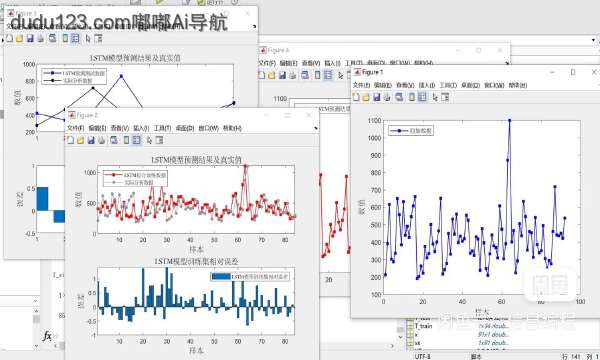Image resolution: width=600 pixels, height=360 pixels.
Task: Click dock arrow on Figure 2 menu bar
Action: point(316,128)
